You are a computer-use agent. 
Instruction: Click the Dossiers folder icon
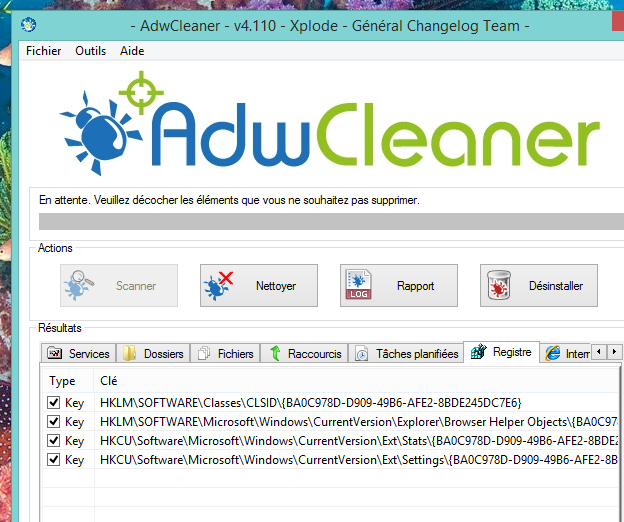pos(129,353)
